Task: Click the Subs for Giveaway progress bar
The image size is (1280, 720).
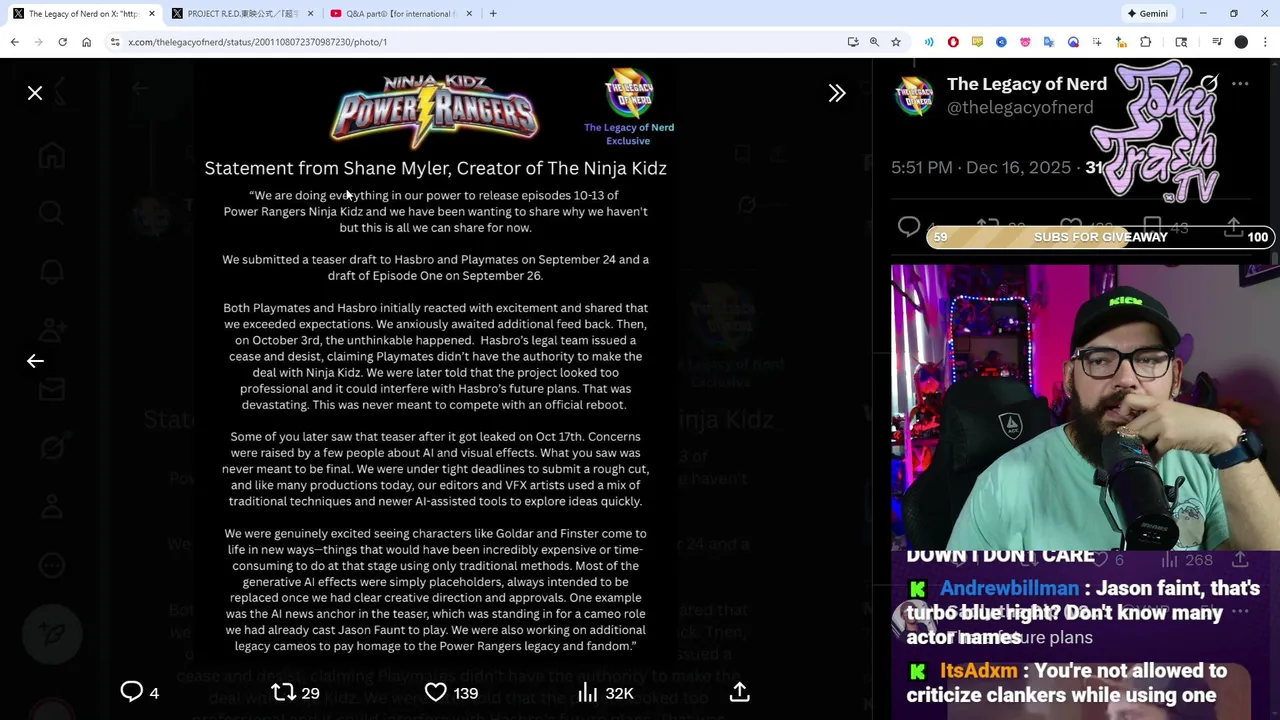Action: [1100, 237]
